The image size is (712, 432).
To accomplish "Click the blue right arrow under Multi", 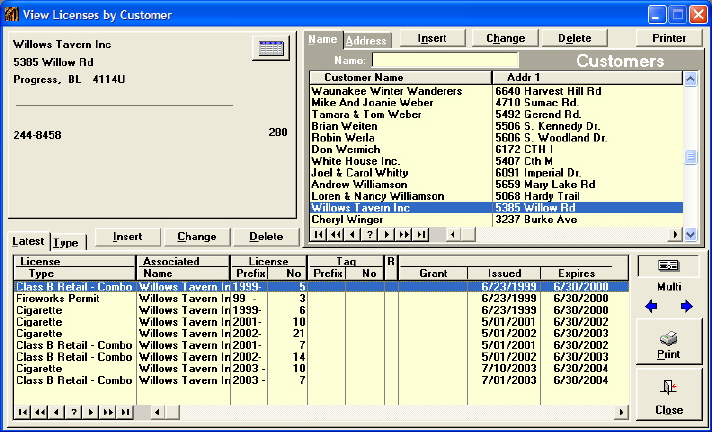I will [x=686, y=306].
